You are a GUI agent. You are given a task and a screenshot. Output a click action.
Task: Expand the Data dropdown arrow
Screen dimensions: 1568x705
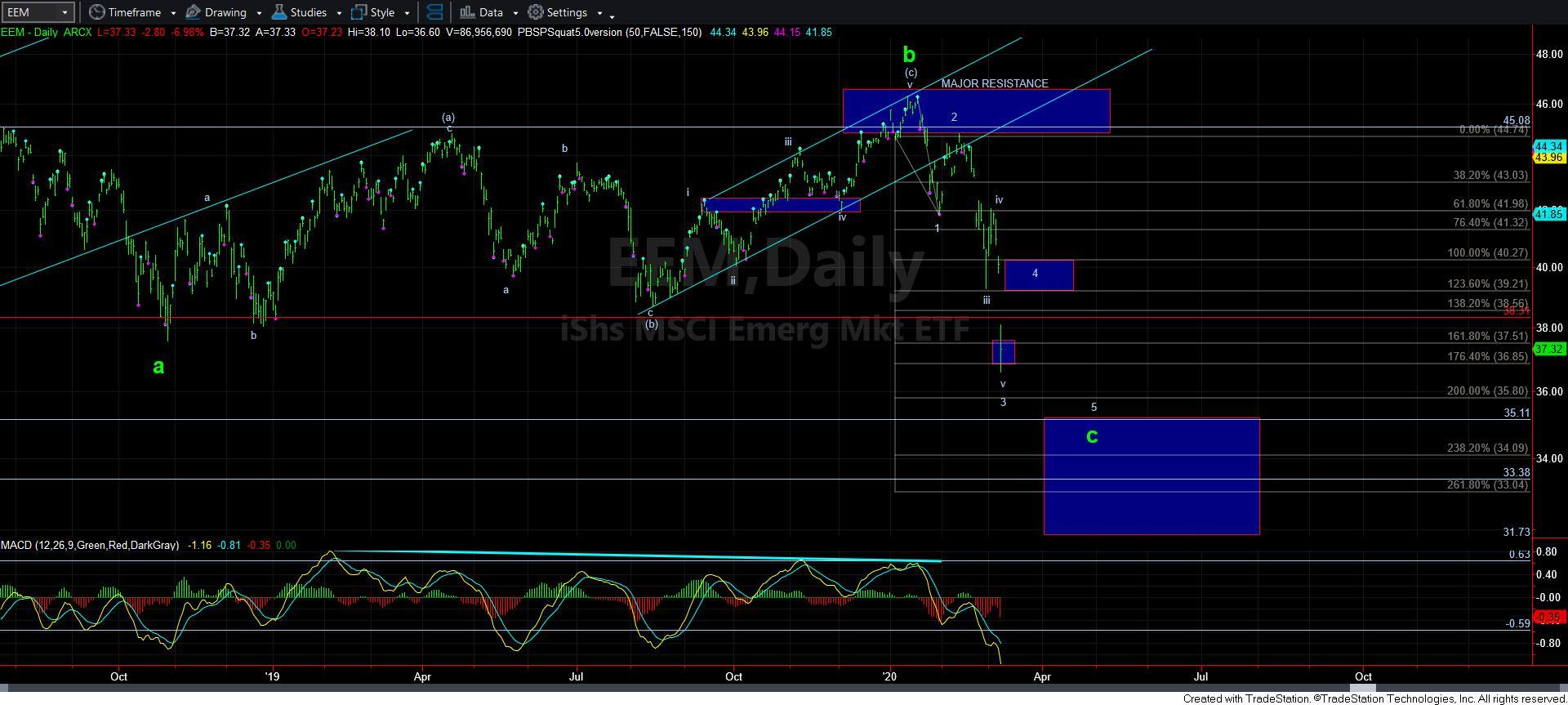click(515, 13)
